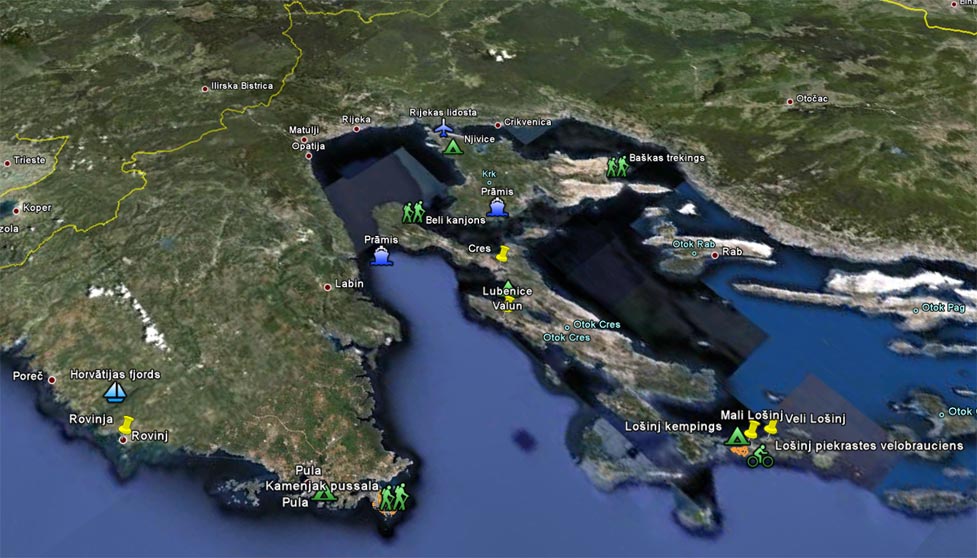Open the hikers icon for Baškas trekings
This screenshot has width=977, height=558.
tap(617, 167)
